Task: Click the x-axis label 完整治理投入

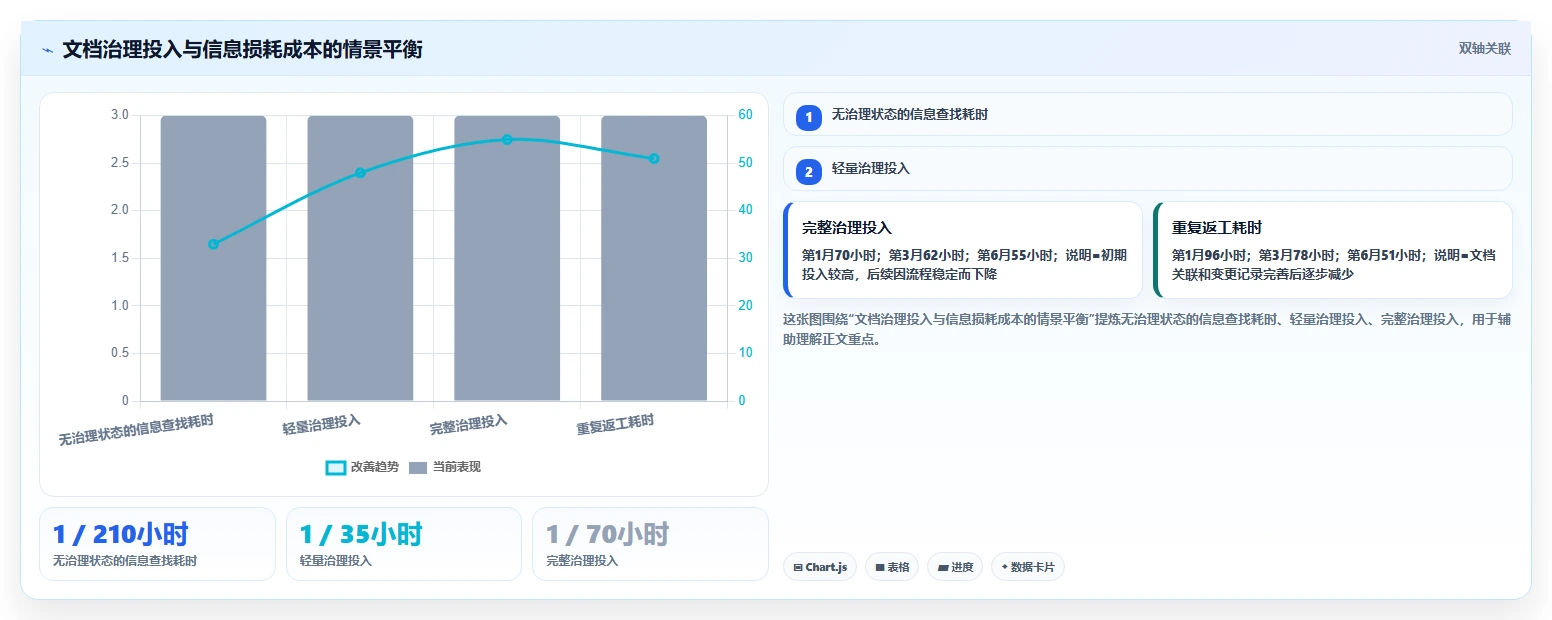Action: (469, 424)
